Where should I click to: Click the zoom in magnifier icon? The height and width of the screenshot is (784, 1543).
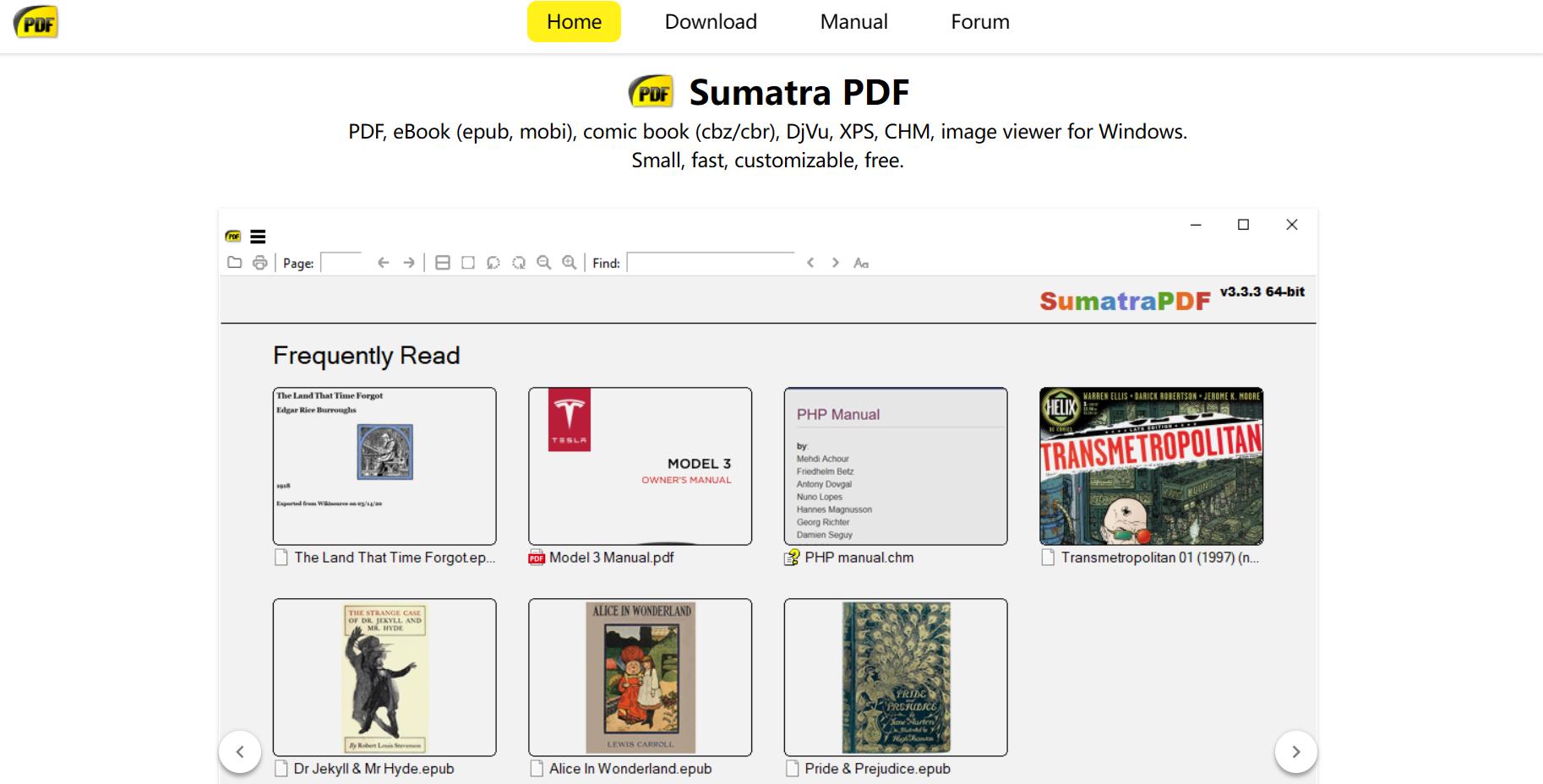click(570, 263)
